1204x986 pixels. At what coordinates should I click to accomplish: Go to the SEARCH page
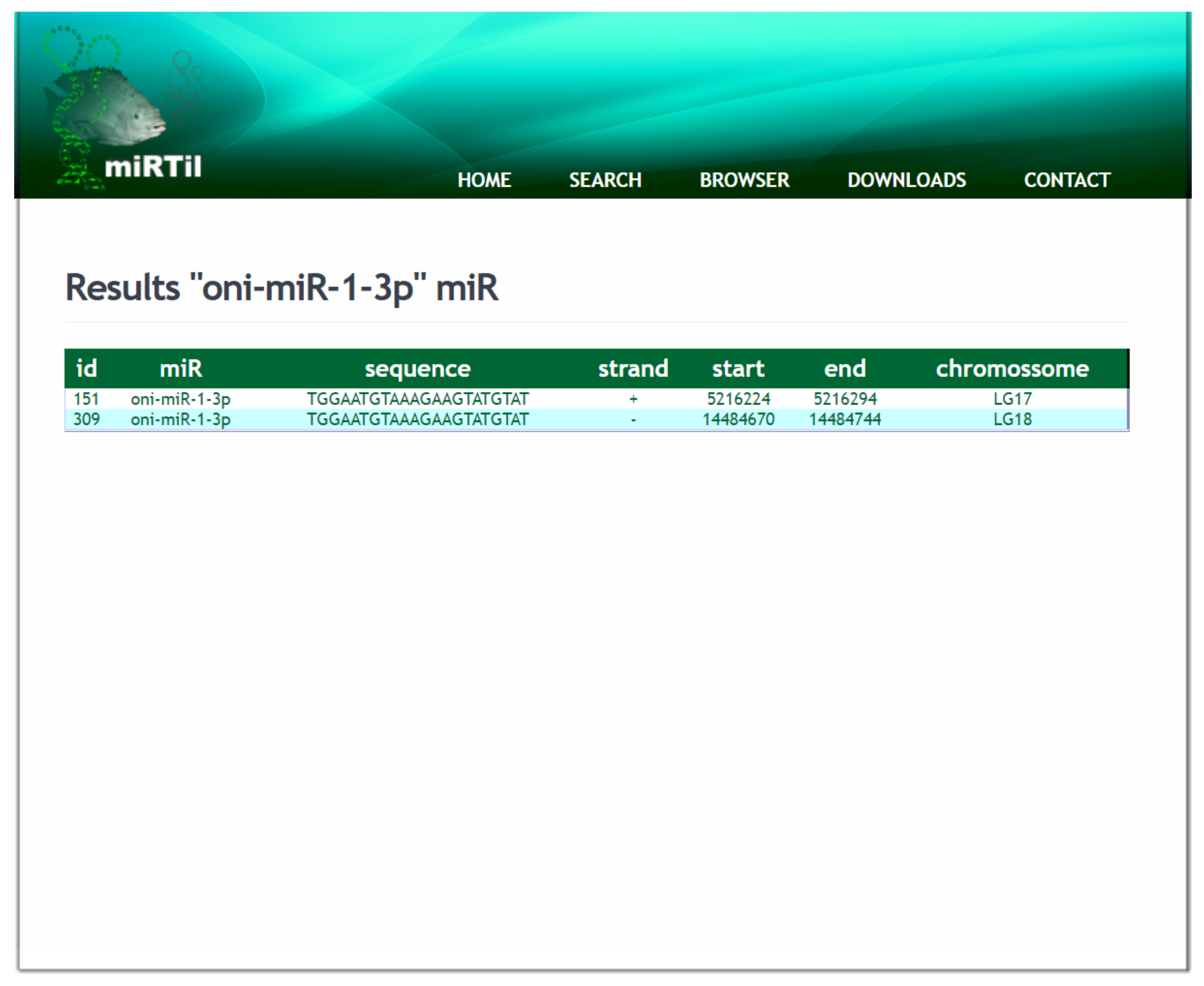coord(605,180)
